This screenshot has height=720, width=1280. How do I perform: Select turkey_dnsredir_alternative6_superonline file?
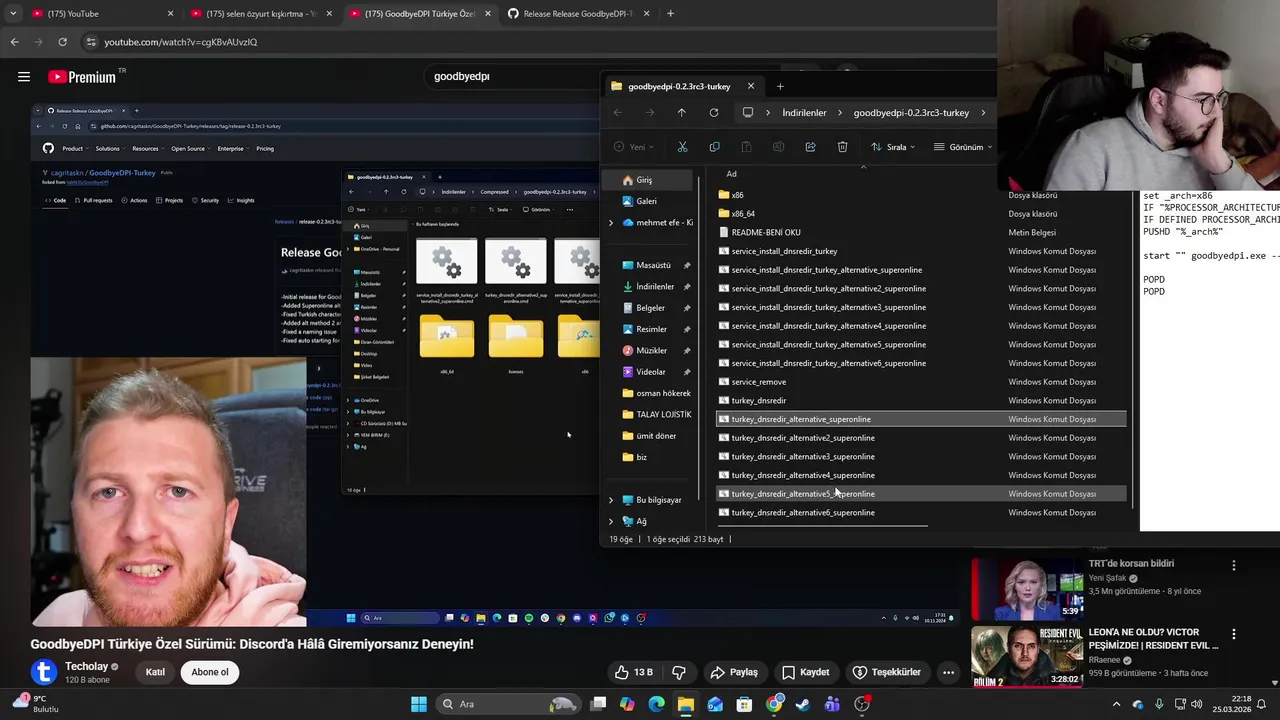click(803, 513)
